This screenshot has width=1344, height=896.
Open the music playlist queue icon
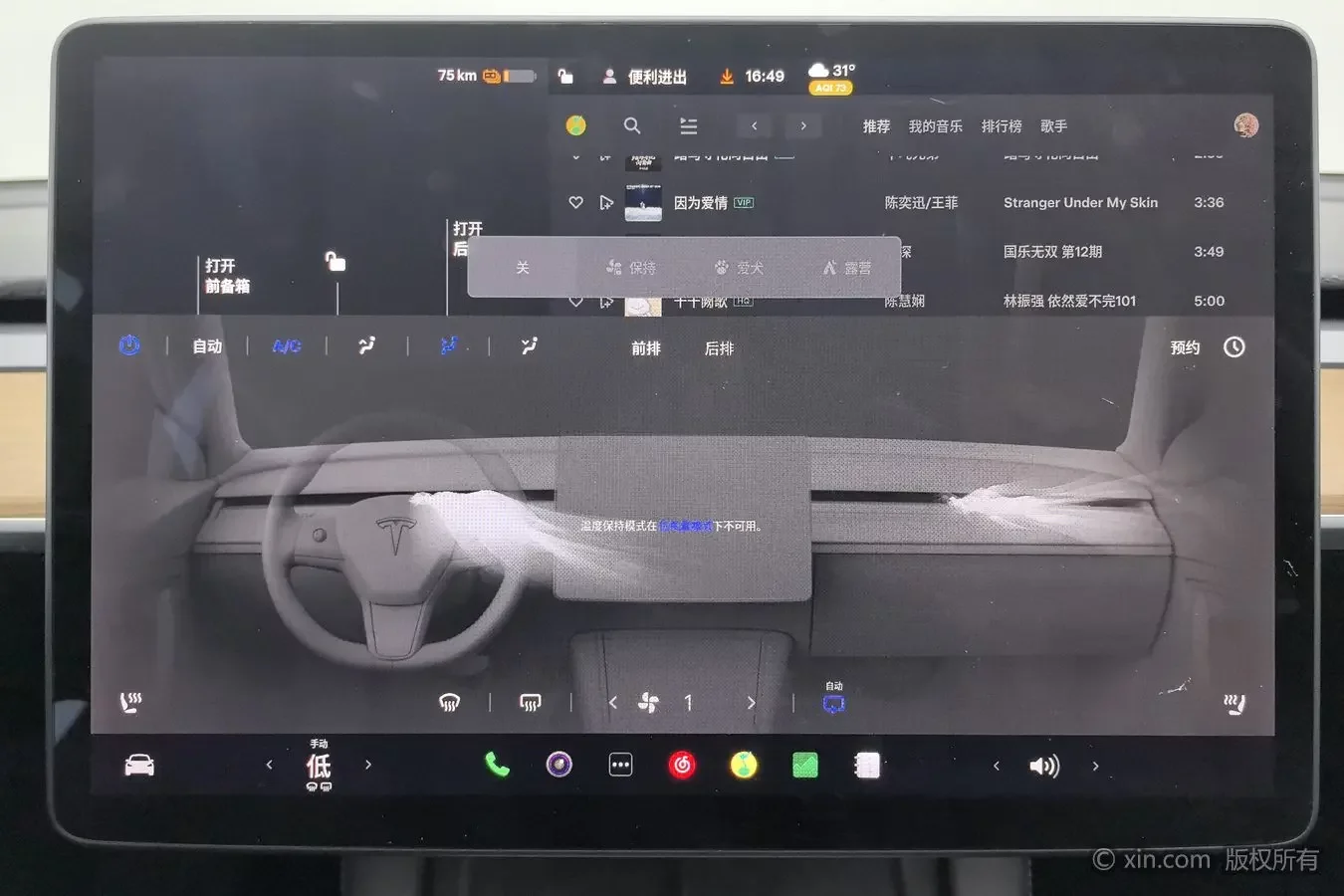tap(688, 125)
